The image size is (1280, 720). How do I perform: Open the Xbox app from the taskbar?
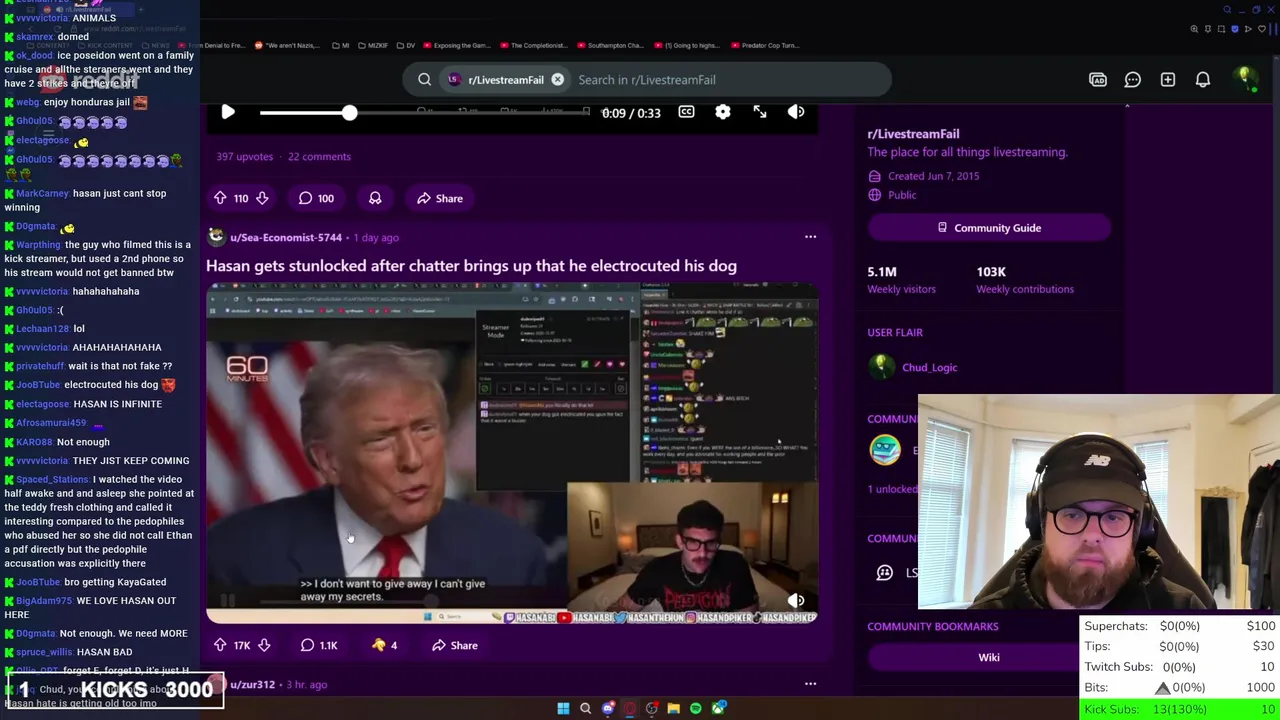717,708
